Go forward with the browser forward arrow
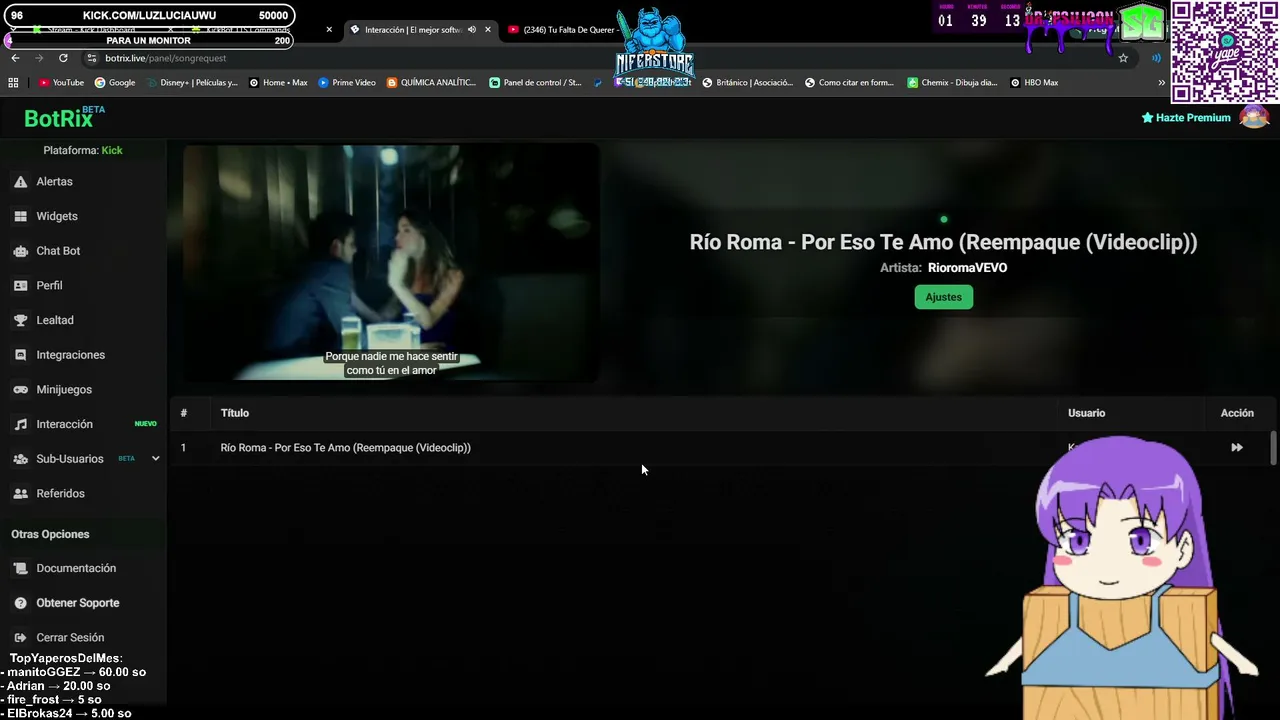This screenshot has width=1280, height=720. point(39,58)
